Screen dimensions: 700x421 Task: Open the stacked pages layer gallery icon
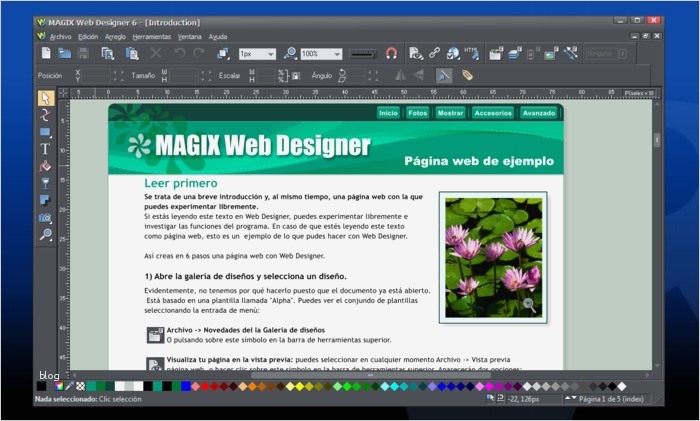tap(515, 54)
